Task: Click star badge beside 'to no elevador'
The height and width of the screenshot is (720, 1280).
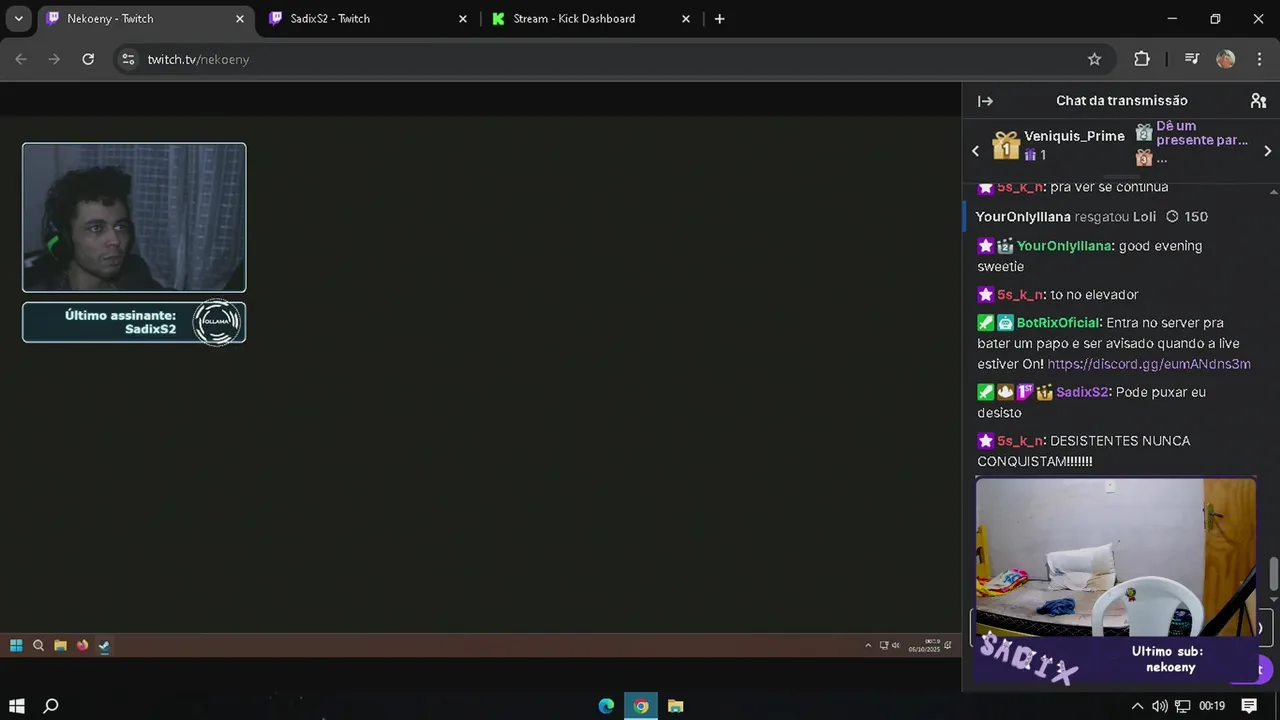Action: click(985, 295)
